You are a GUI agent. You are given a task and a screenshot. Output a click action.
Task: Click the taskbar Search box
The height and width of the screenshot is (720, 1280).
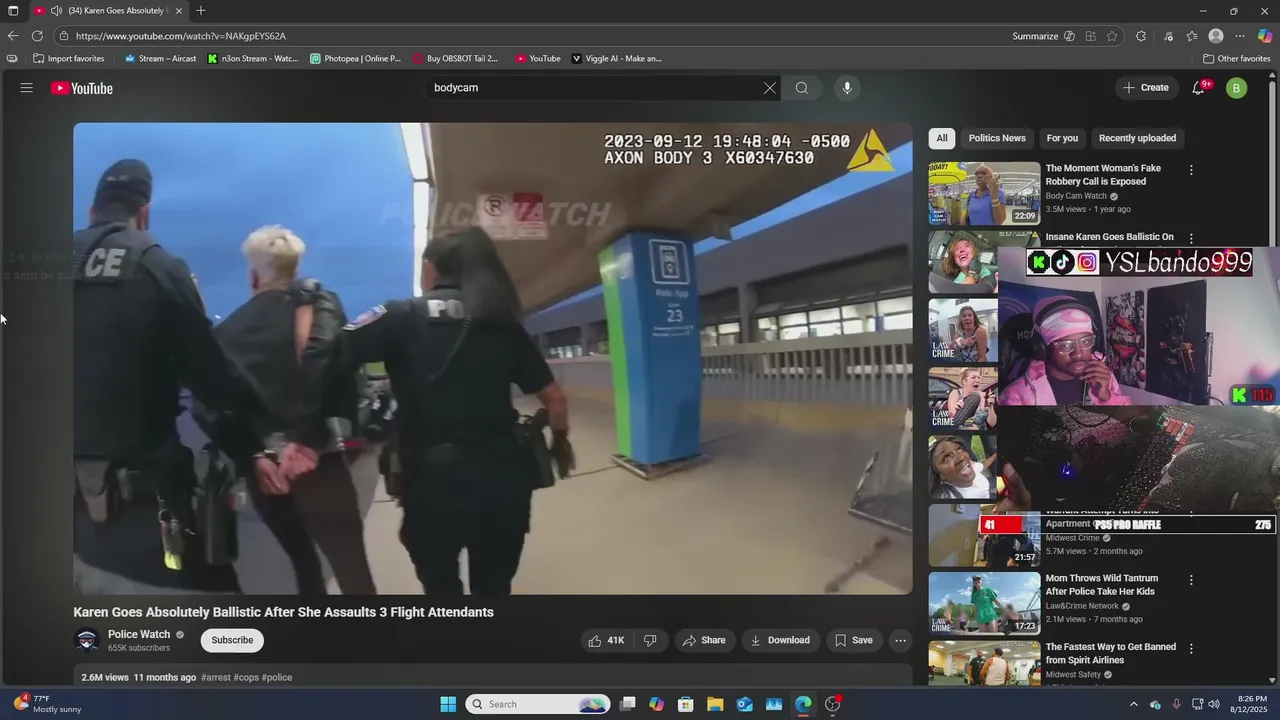pyautogui.click(x=539, y=704)
